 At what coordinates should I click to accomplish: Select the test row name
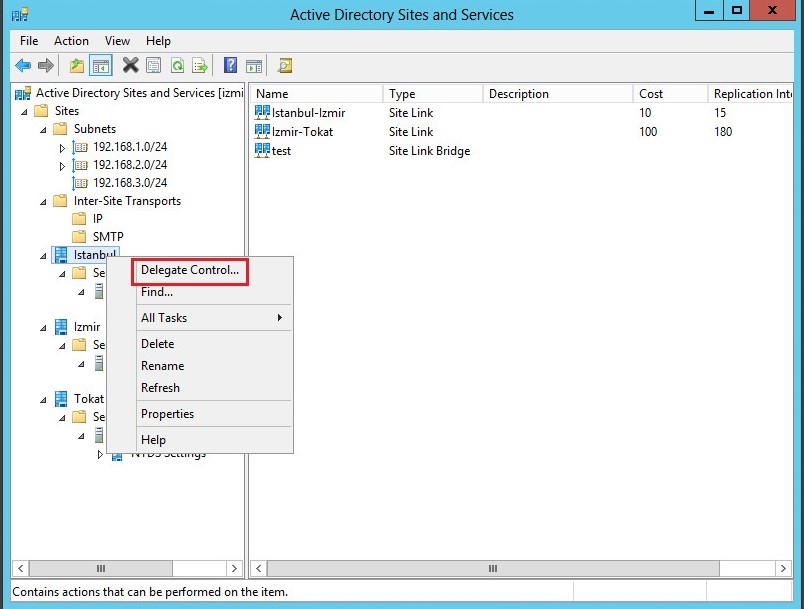281,151
